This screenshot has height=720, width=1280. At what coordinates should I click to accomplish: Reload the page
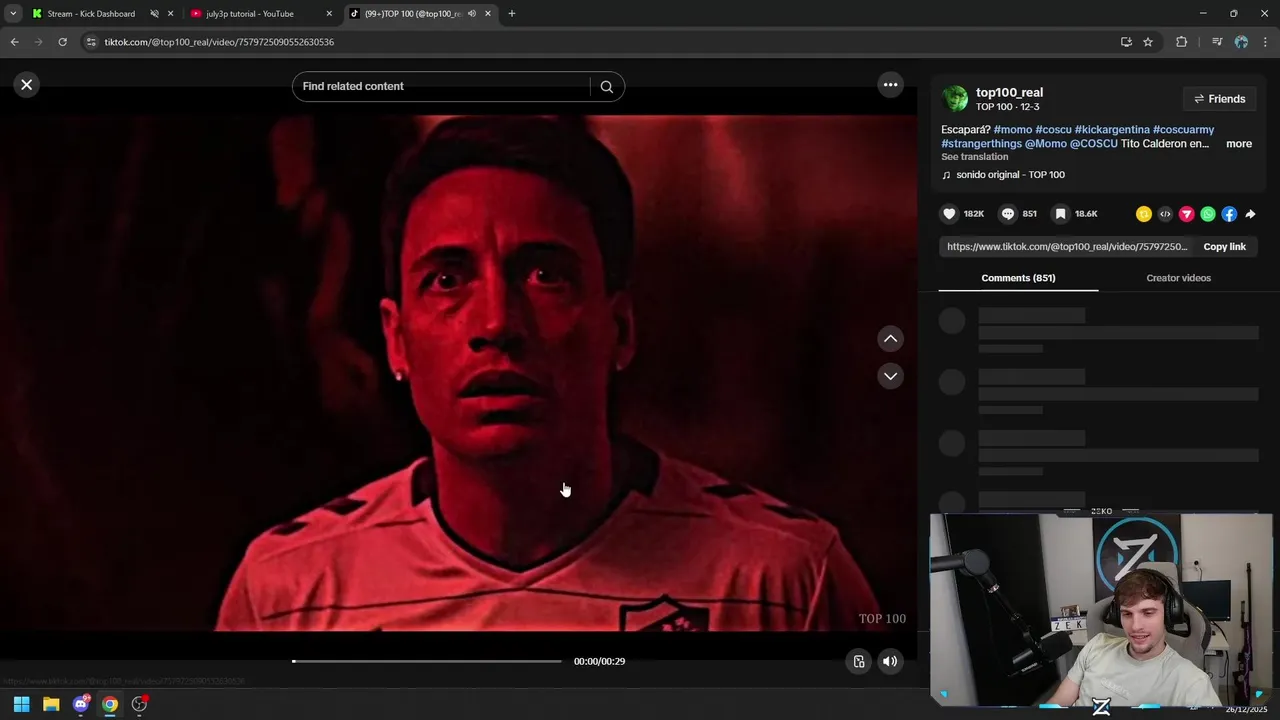pyautogui.click(x=62, y=42)
